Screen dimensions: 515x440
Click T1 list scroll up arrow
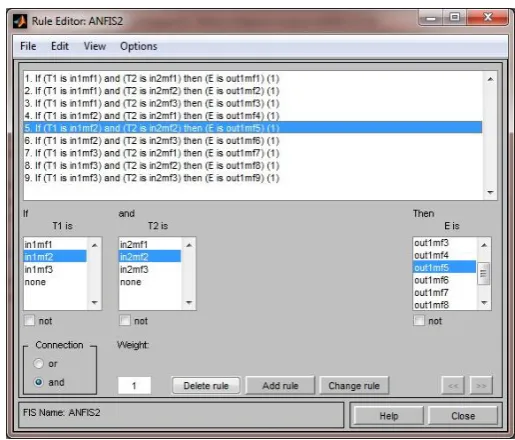tap(94, 245)
